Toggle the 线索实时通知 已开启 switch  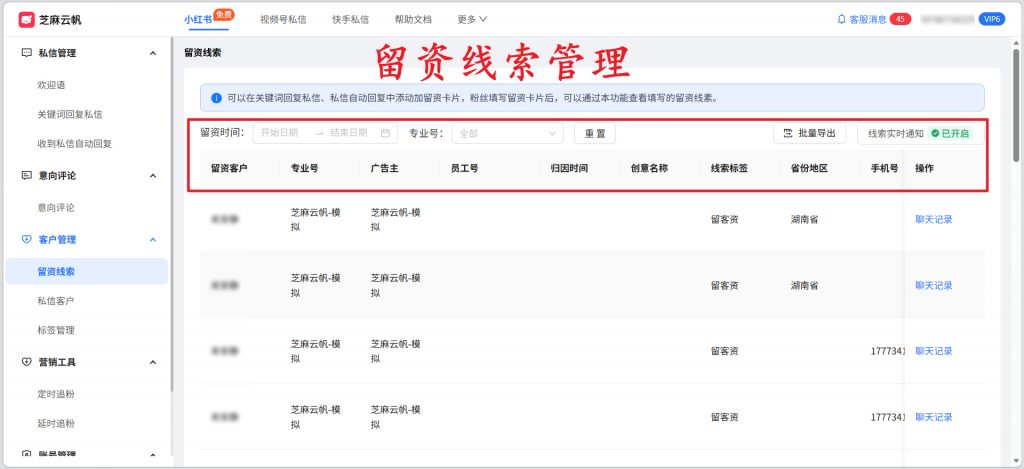coord(950,133)
